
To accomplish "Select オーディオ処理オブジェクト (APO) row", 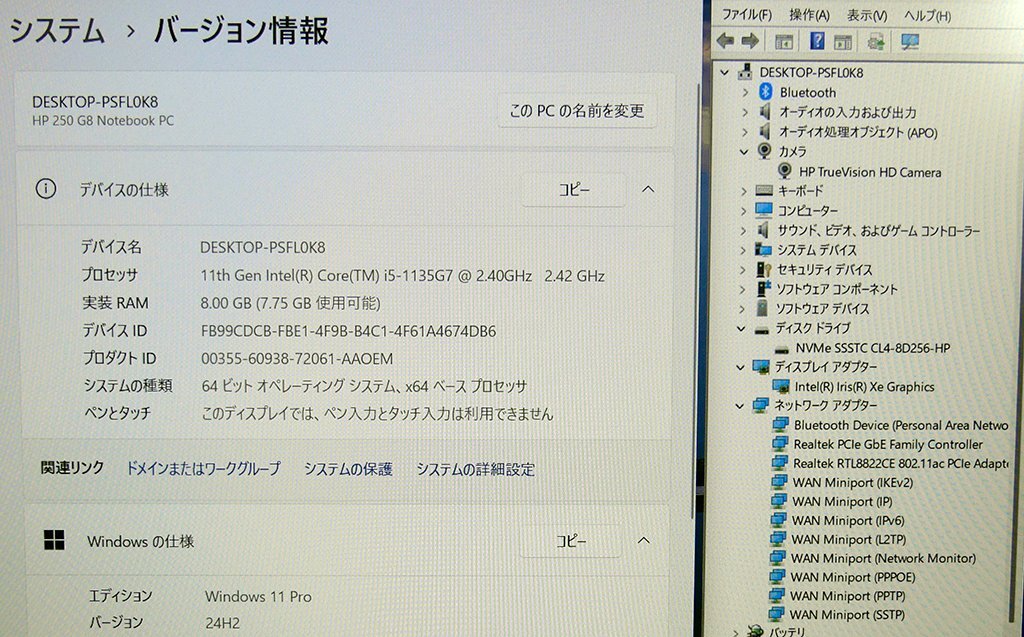I will [848, 132].
